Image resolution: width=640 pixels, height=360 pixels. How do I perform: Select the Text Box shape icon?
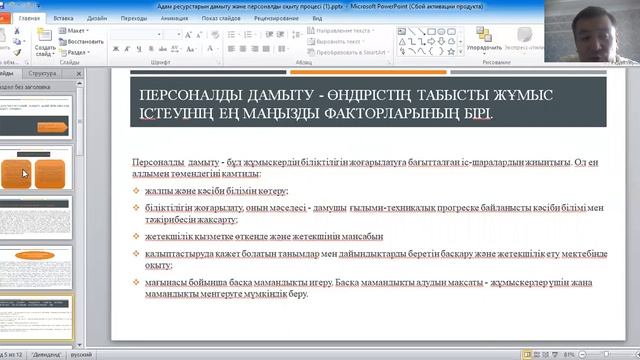coord(402,31)
